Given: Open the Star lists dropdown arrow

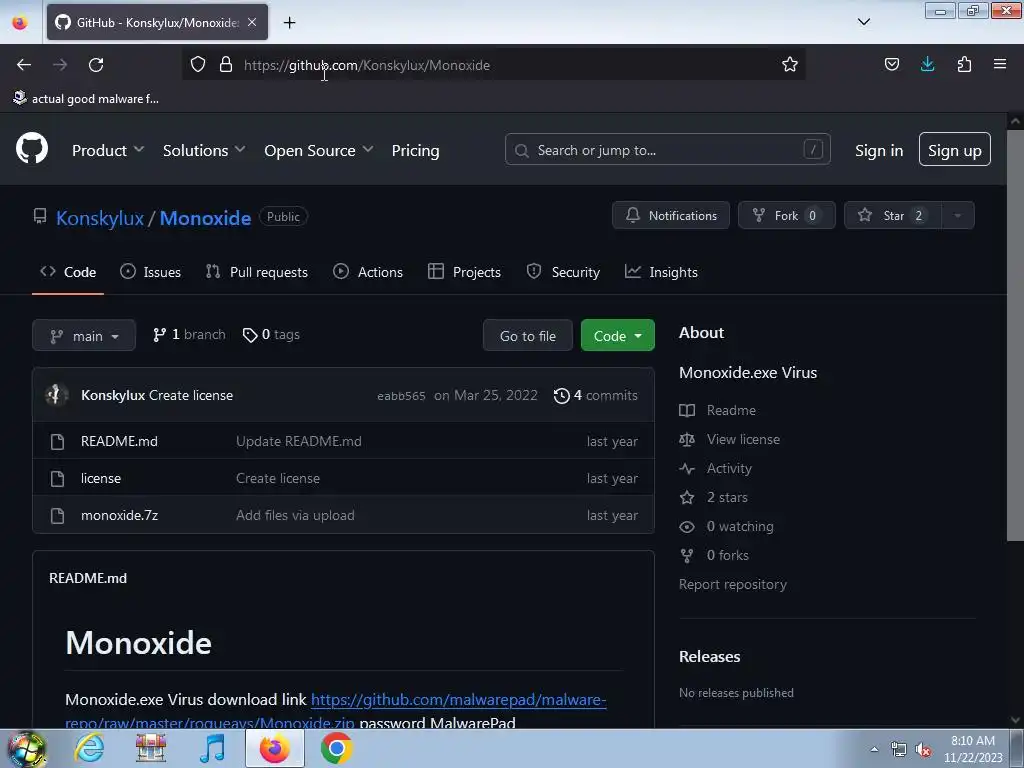Looking at the screenshot, I should pos(958,216).
